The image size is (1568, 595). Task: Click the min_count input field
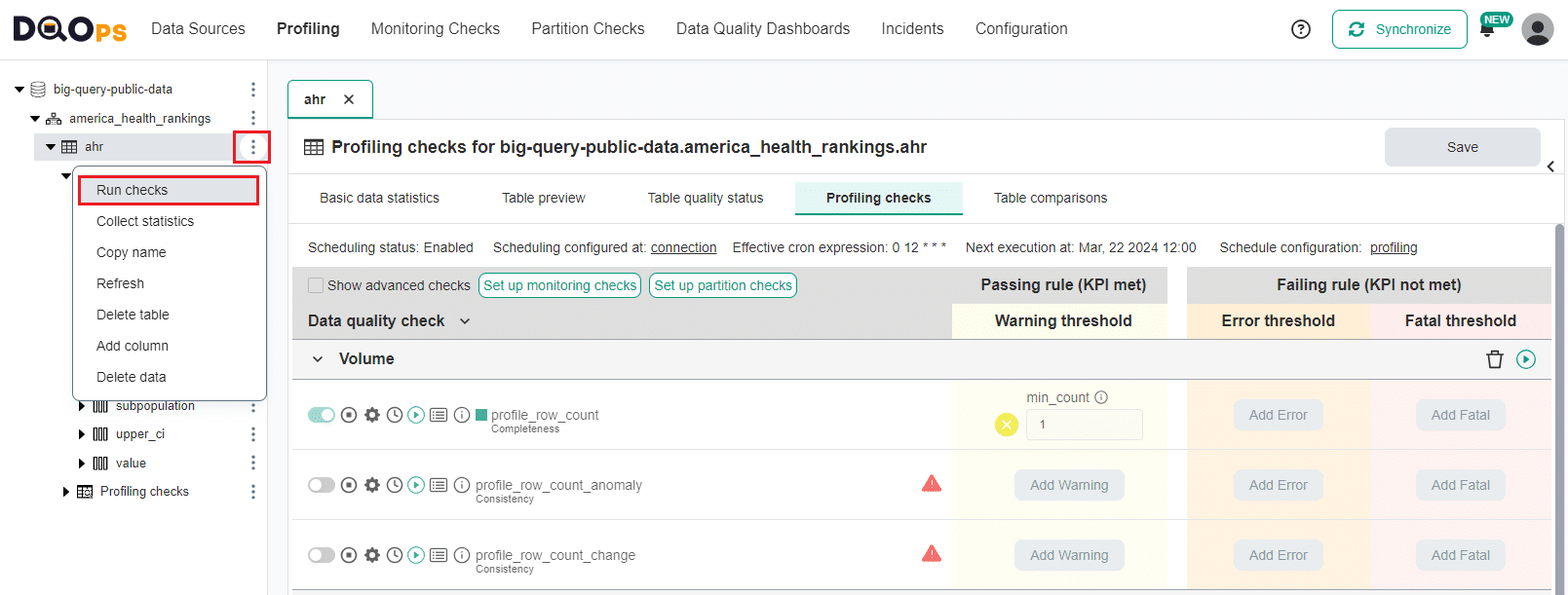[x=1084, y=425]
